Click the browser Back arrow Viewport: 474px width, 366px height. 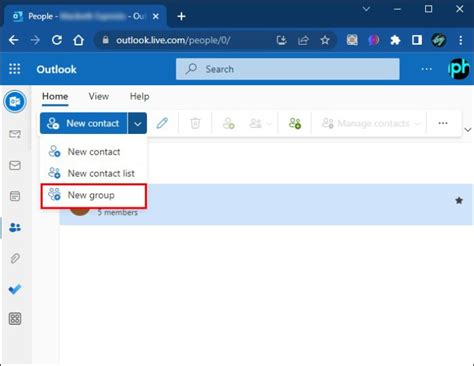click(x=14, y=40)
